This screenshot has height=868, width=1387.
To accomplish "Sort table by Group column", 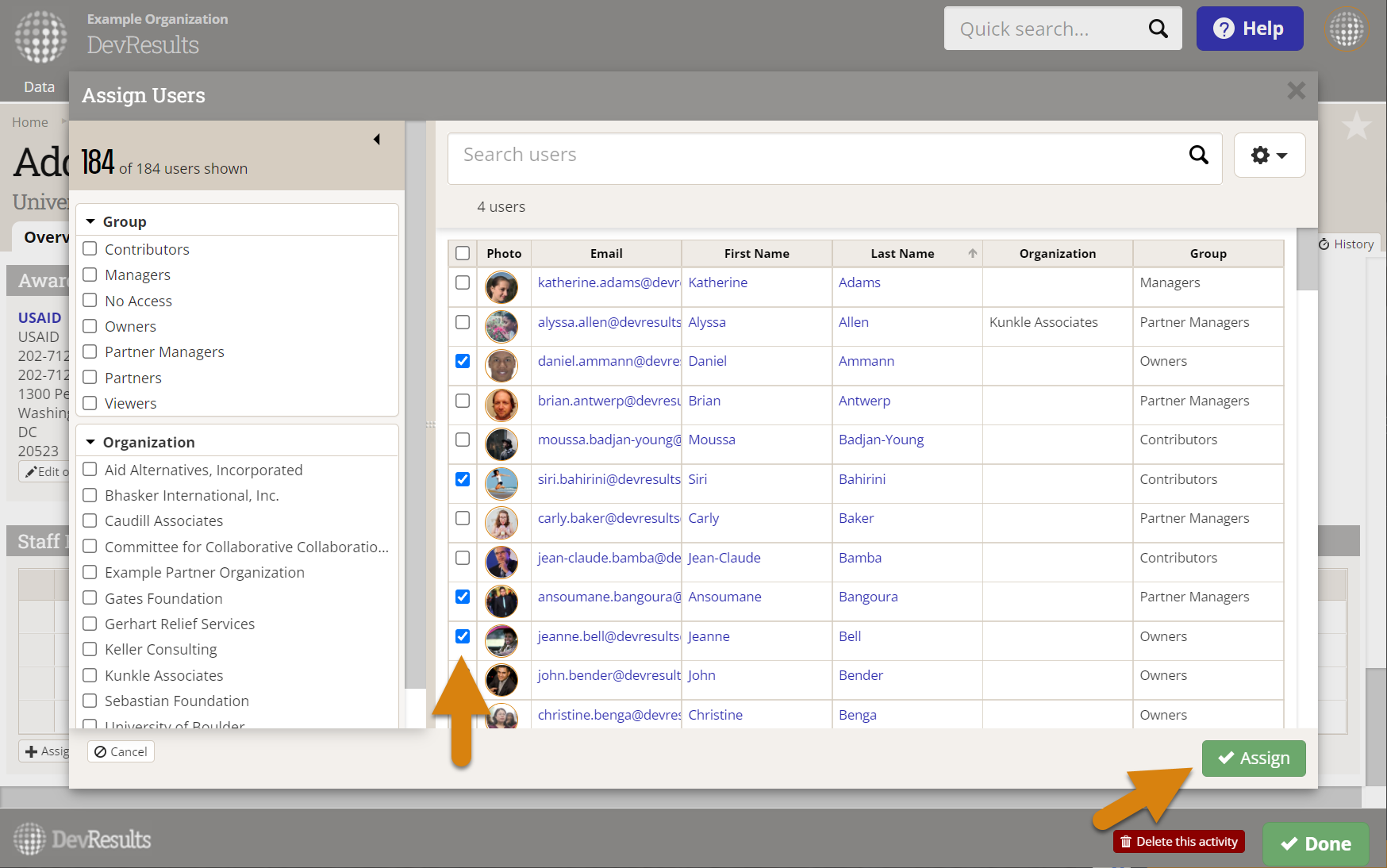I will tap(1208, 254).
